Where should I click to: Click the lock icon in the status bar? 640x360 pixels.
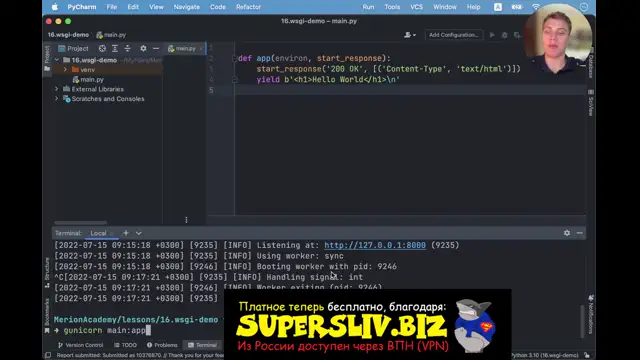point(587,355)
